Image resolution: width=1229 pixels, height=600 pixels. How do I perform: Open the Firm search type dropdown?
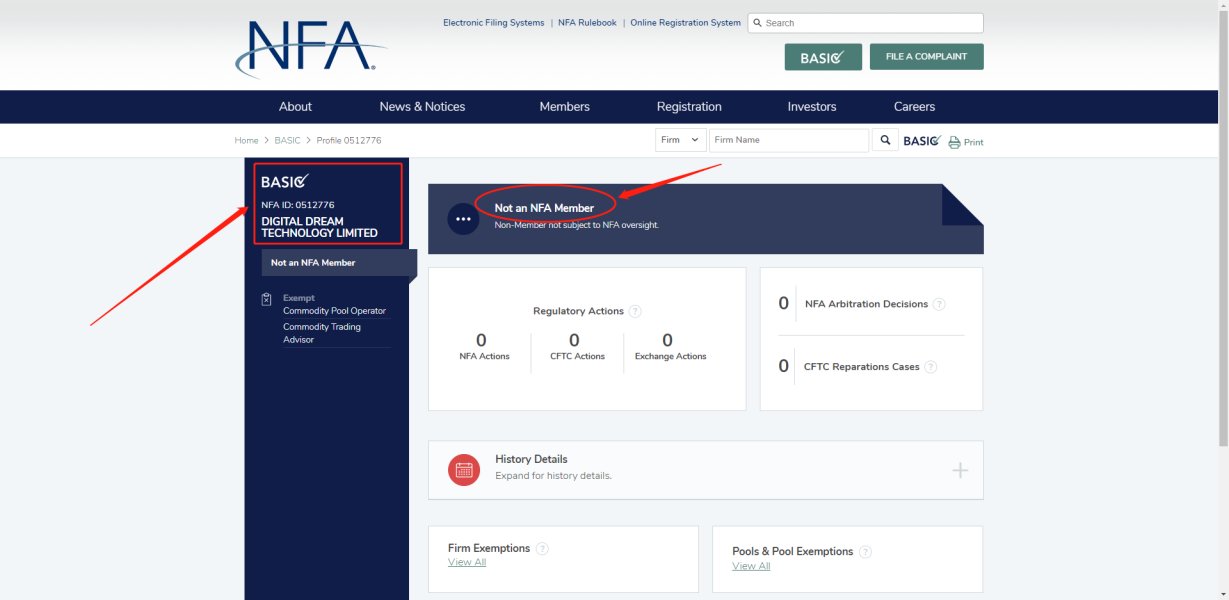681,140
